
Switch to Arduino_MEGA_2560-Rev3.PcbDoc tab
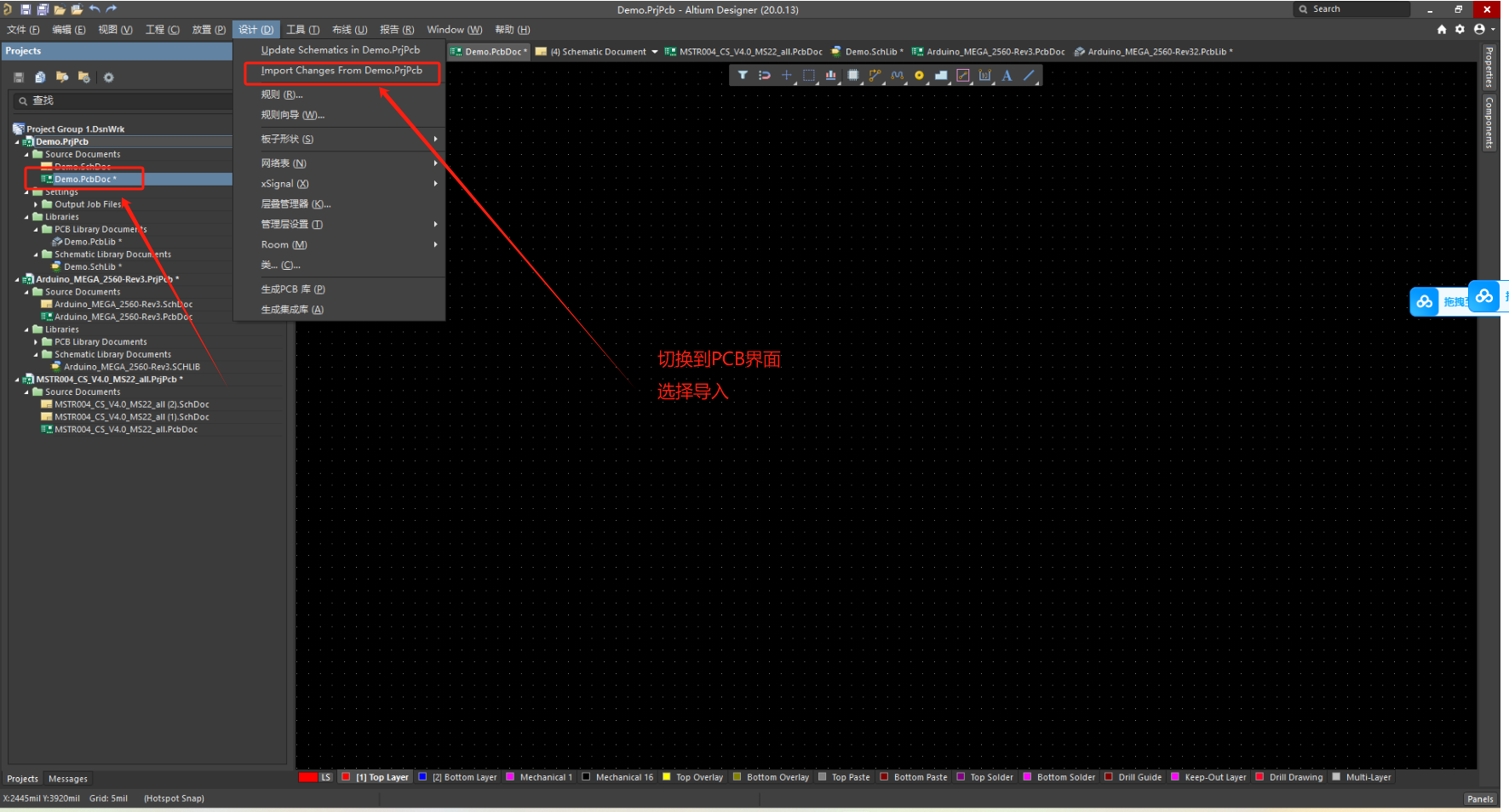tap(988, 52)
